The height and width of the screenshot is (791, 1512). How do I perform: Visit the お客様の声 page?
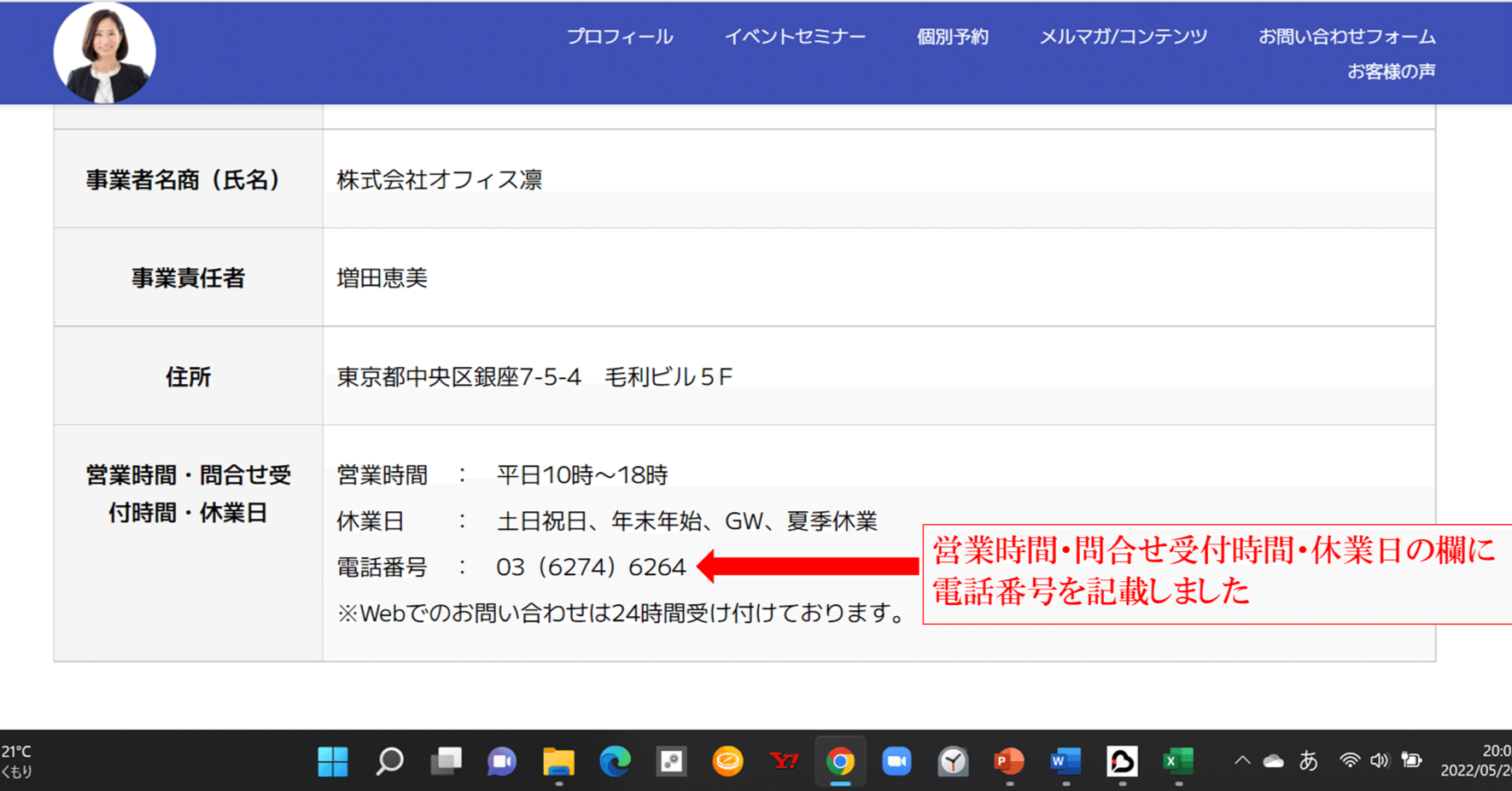[1392, 71]
